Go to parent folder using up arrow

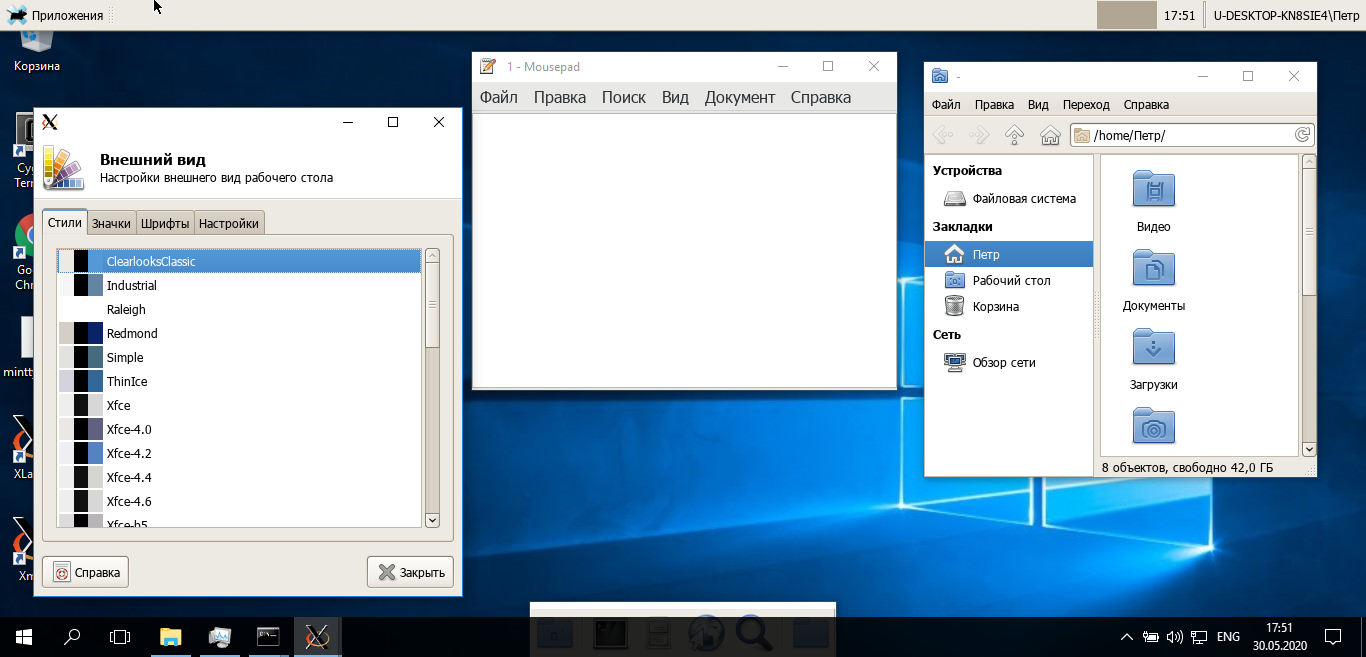tap(1014, 135)
